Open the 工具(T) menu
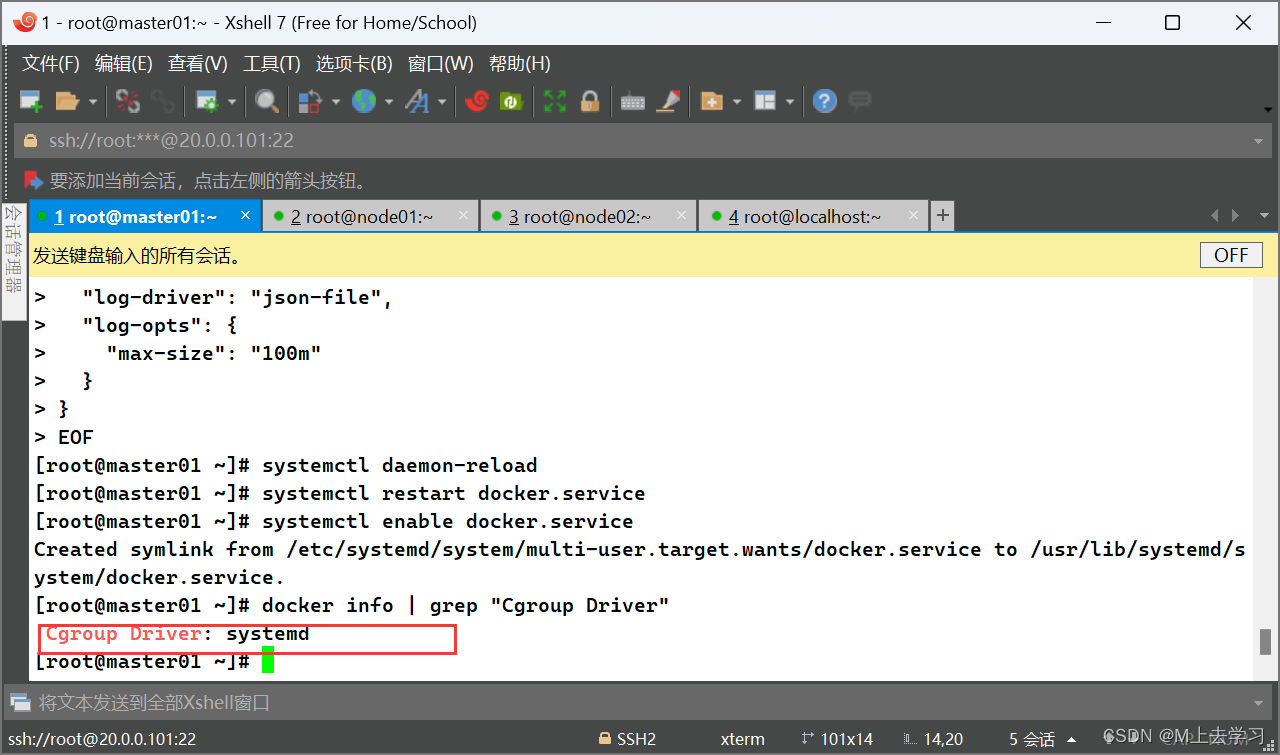This screenshot has width=1280, height=755. pyautogui.click(x=272, y=64)
